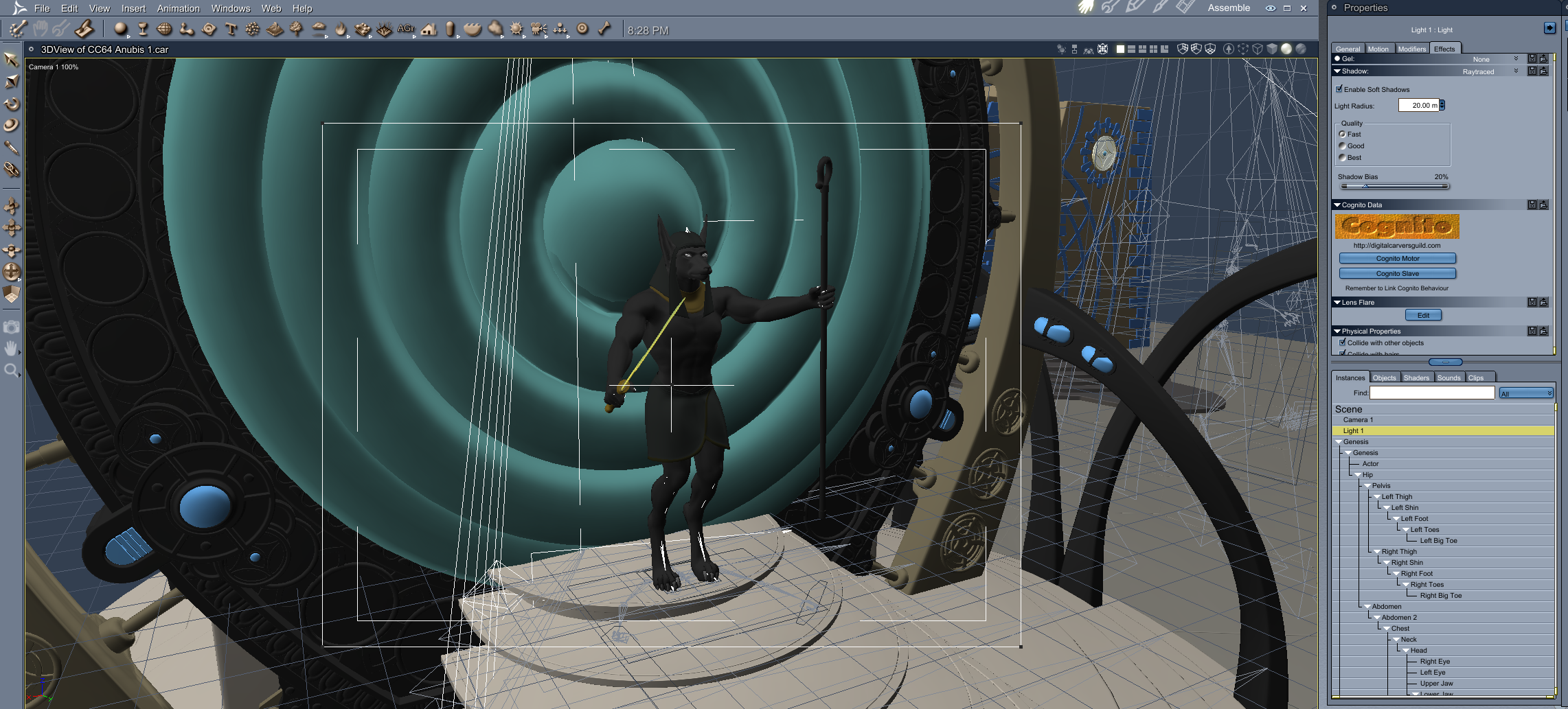Click the AGr anything grows icon

pos(406,29)
